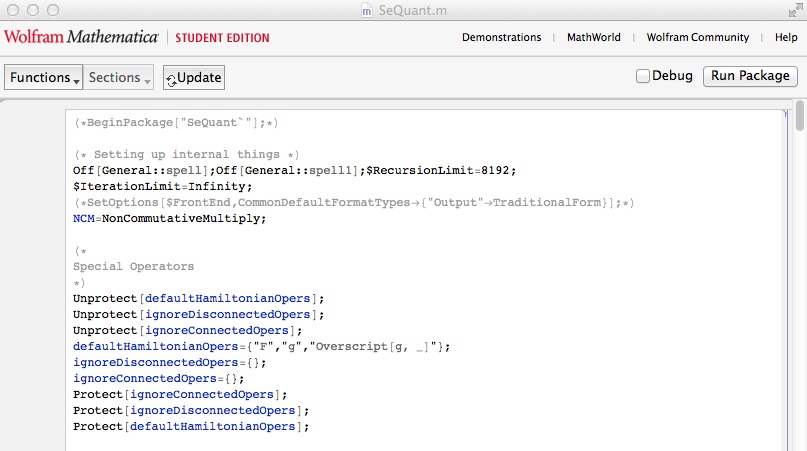Open the Help menu
The height and width of the screenshot is (451, 807).
(x=785, y=37)
